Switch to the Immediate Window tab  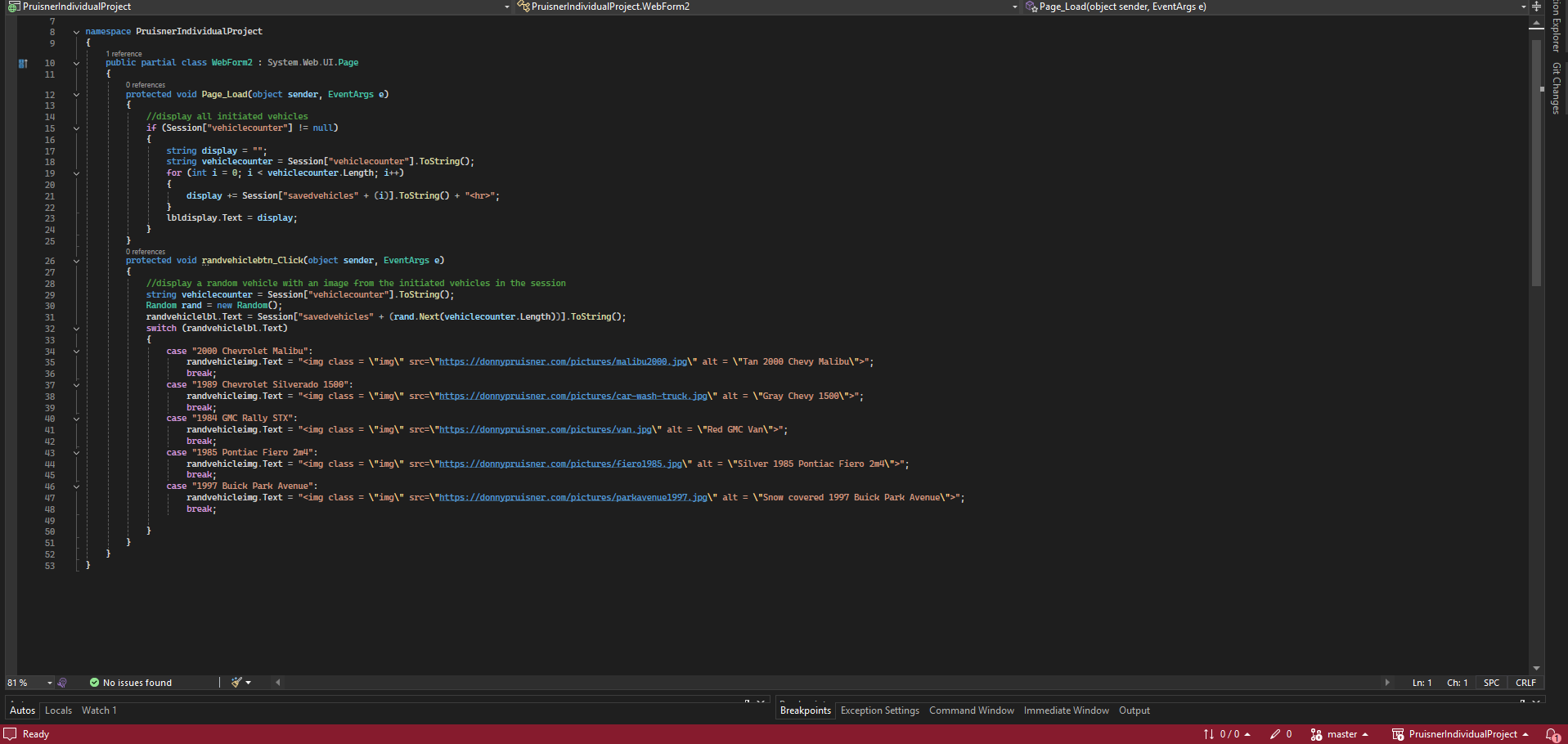(1067, 710)
